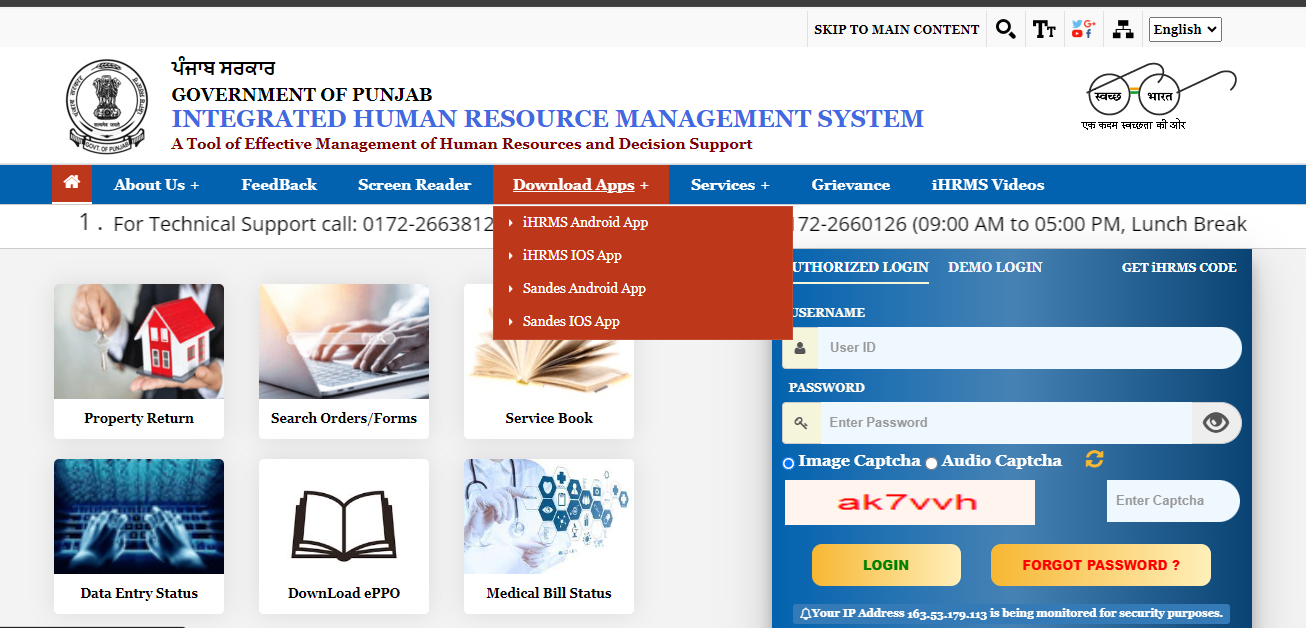Click the ak7vvh captcha image
The height and width of the screenshot is (628, 1306).
[910, 502]
